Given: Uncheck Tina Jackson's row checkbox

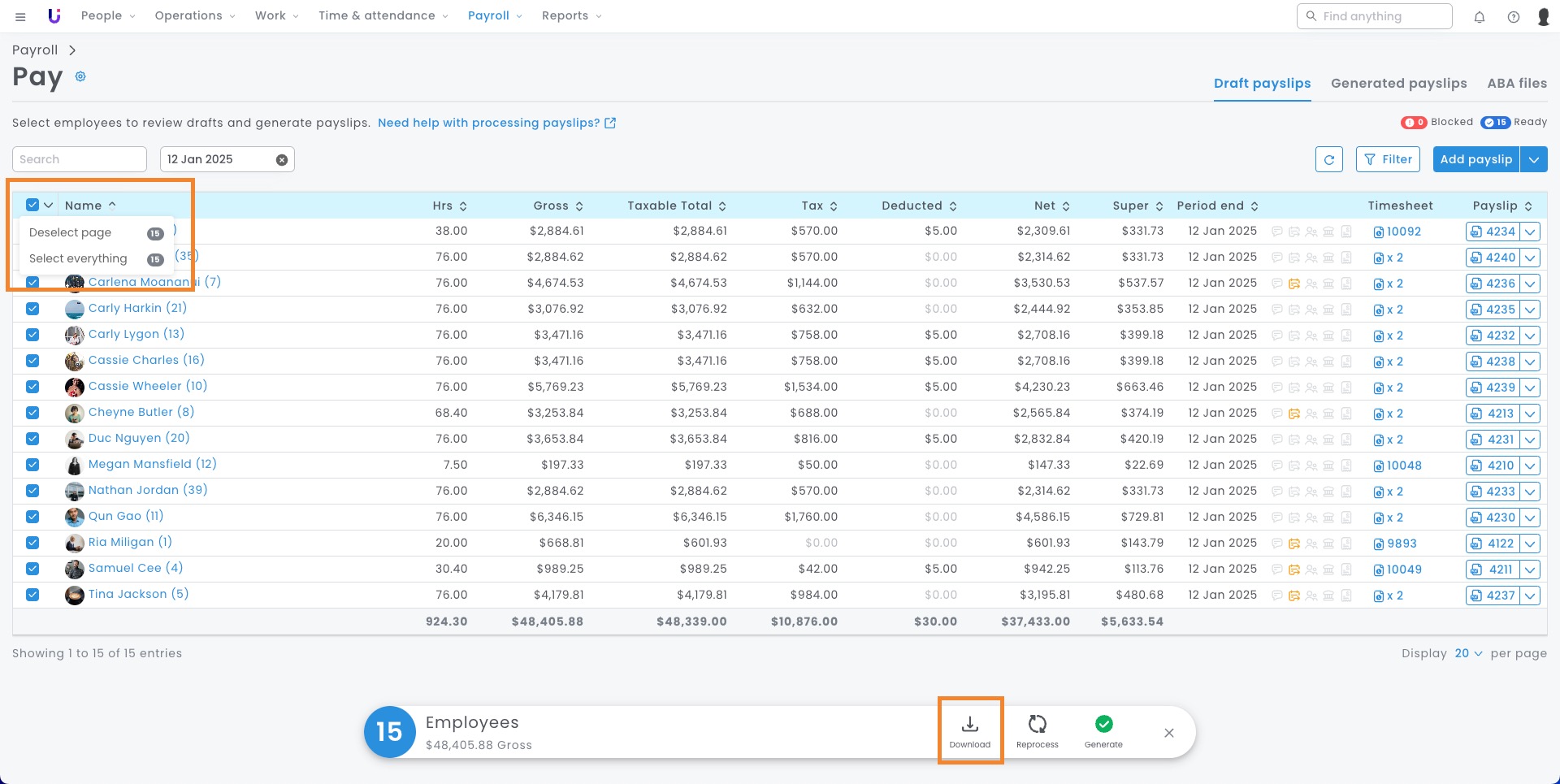Looking at the screenshot, I should pos(32,595).
